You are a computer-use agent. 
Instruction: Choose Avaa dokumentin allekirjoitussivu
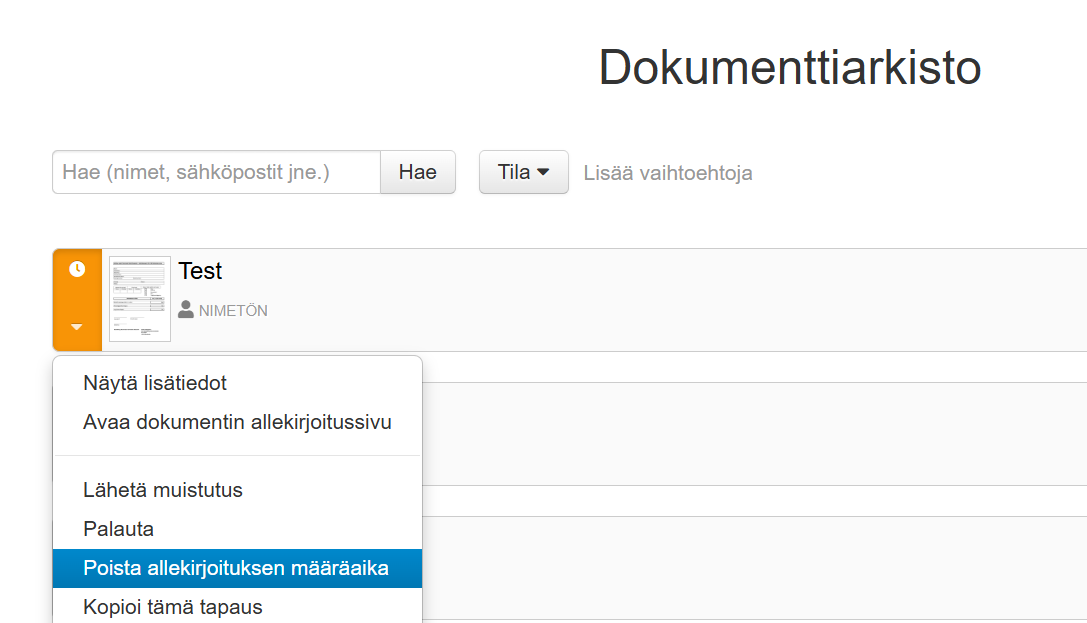tap(237, 422)
